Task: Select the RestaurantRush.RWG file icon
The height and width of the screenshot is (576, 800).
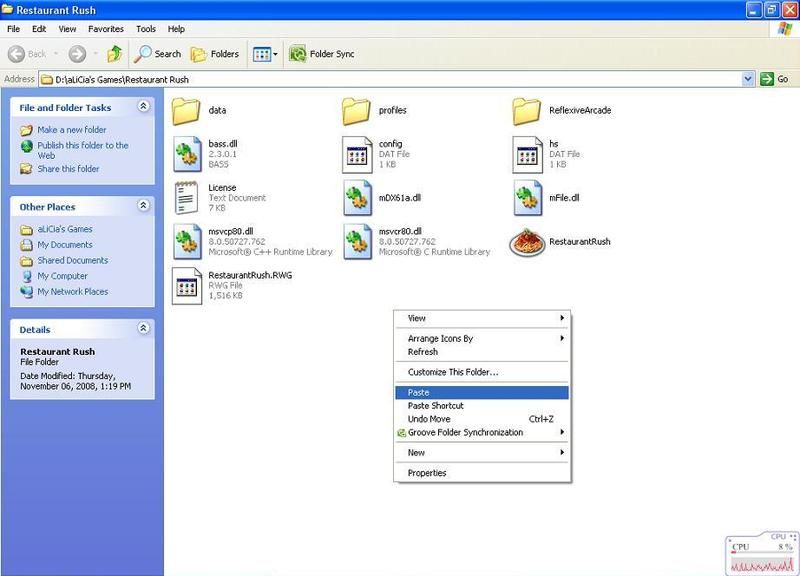Action: point(188,285)
